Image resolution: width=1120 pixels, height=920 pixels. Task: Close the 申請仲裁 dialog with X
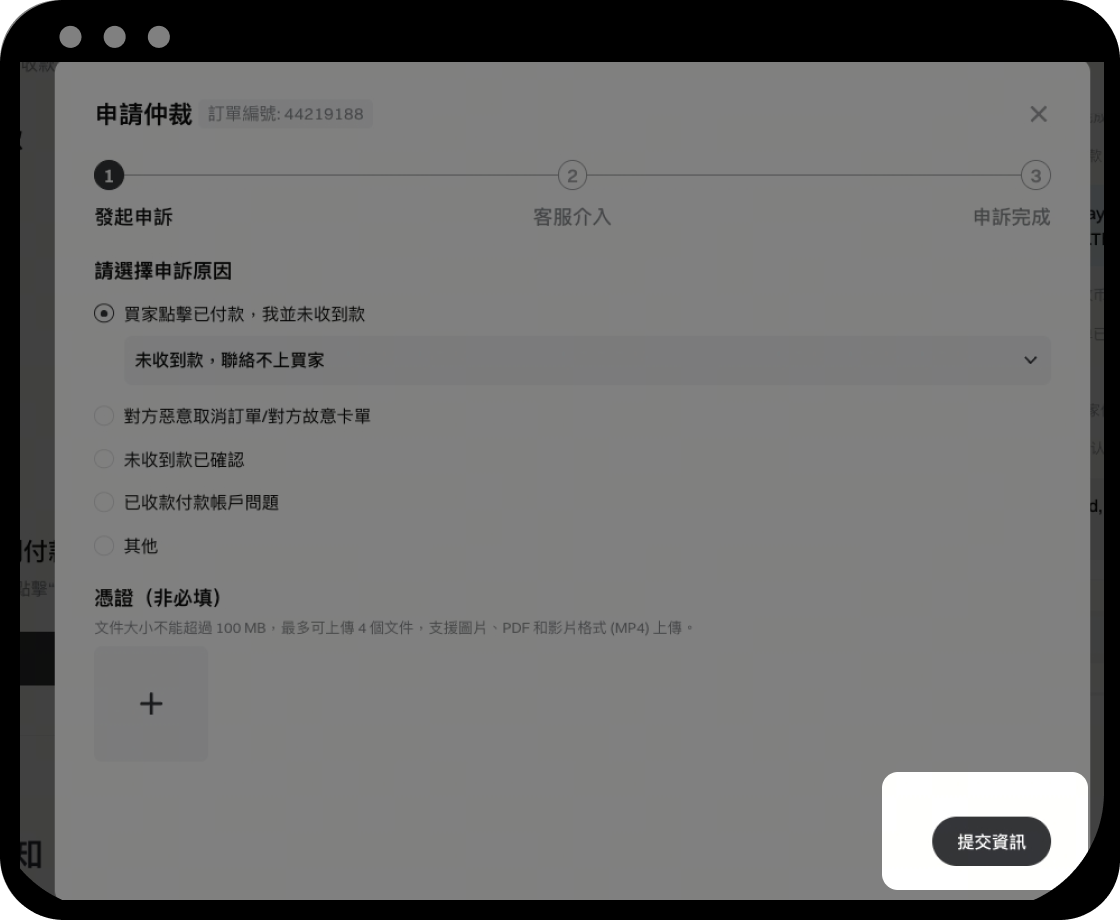click(x=1039, y=114)
